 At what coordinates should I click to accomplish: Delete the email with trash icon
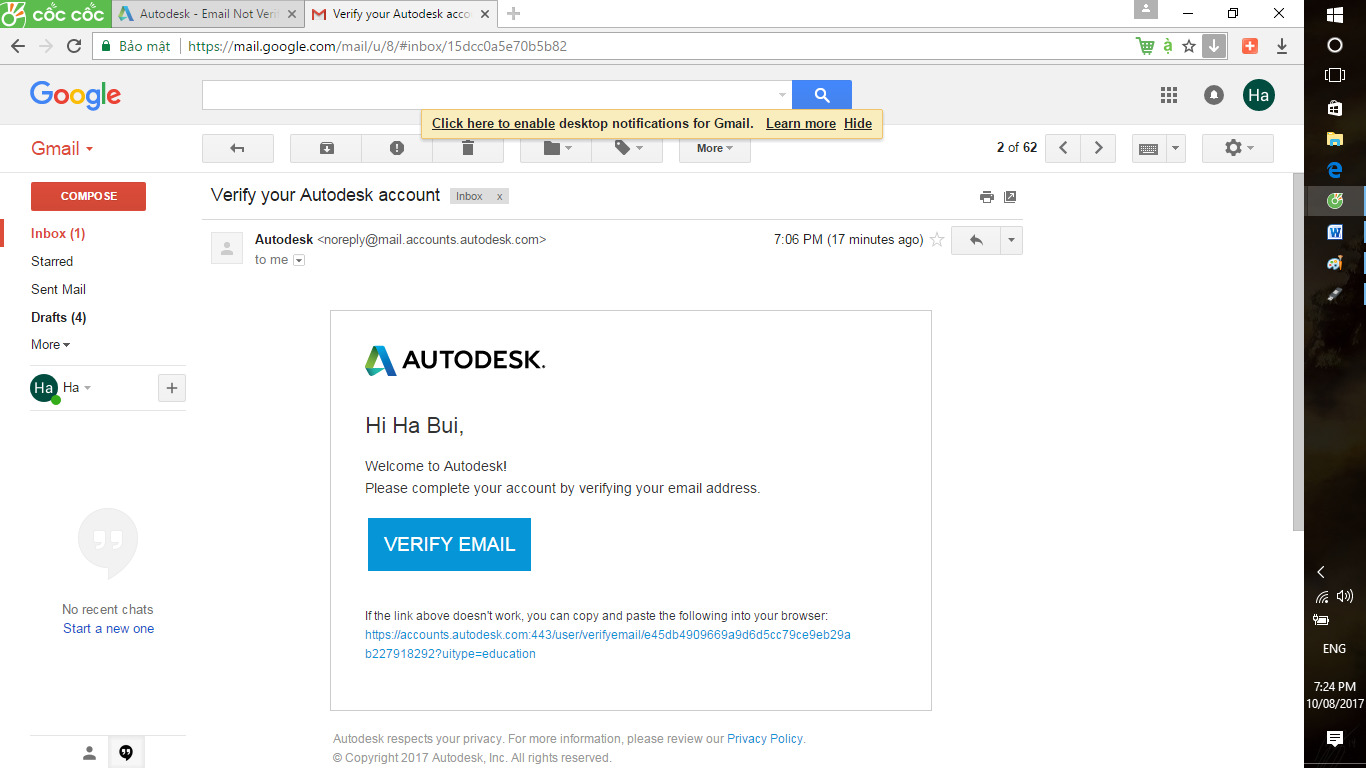468,148
